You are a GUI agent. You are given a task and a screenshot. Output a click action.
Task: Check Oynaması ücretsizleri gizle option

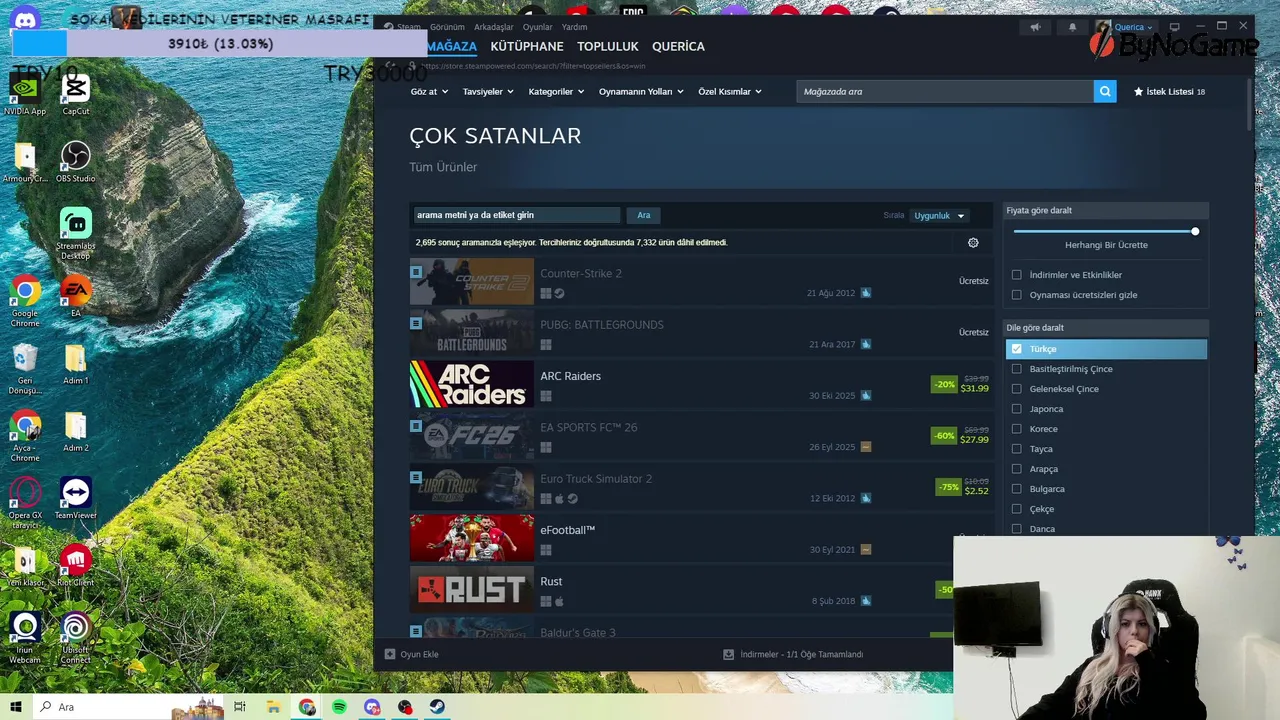pyautogui.click(x=1017, y=294)
